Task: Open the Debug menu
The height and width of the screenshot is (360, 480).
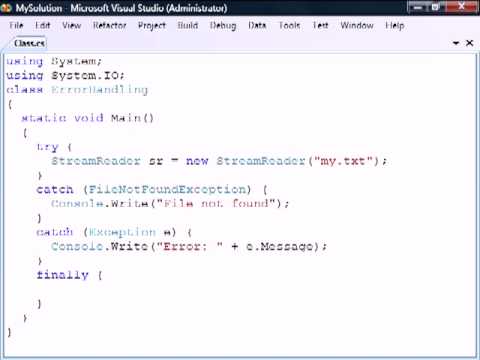Action: point(223,25)
